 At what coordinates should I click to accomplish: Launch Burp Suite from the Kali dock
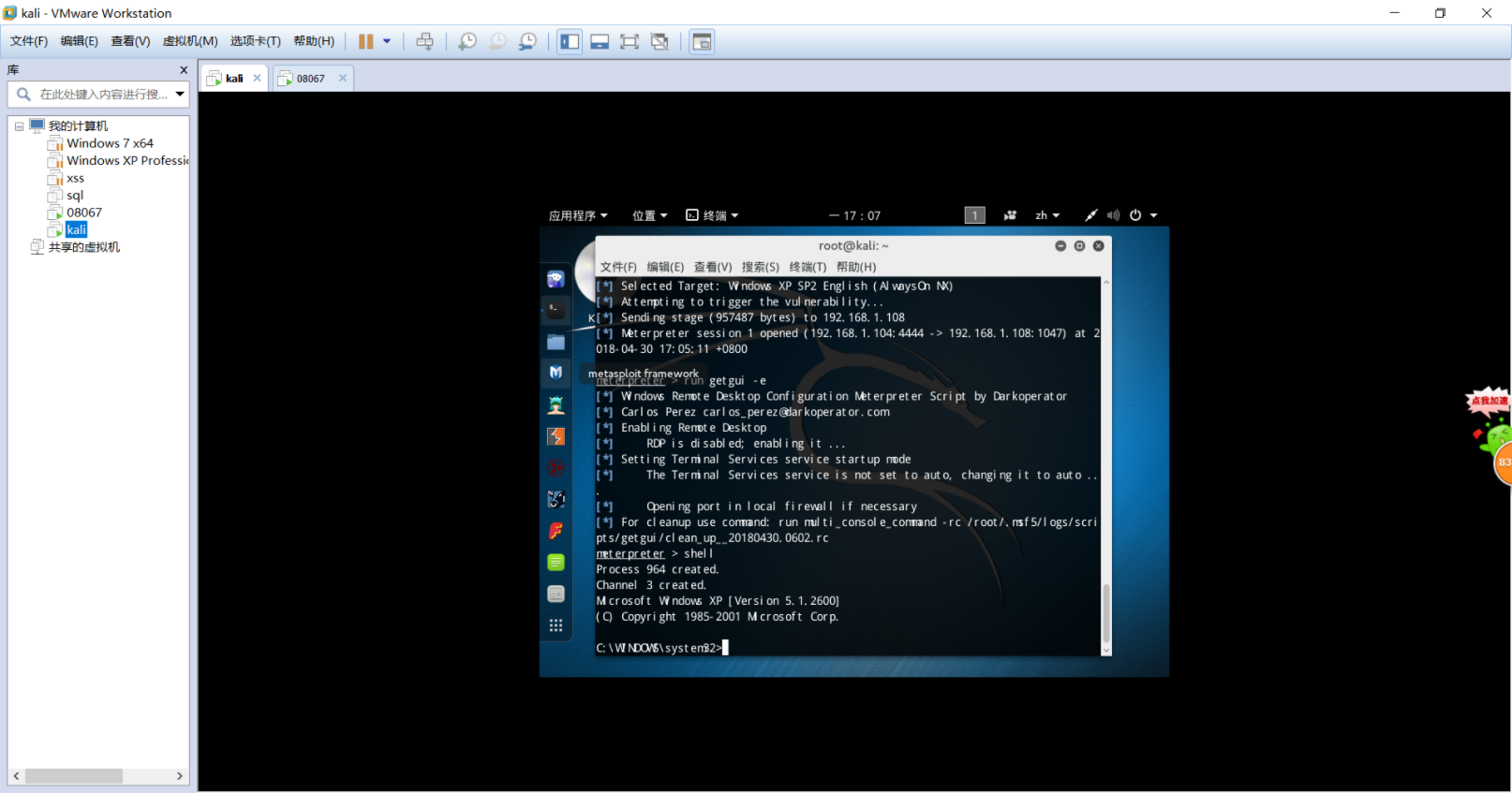pyautogui.click(x=556, y=436)
